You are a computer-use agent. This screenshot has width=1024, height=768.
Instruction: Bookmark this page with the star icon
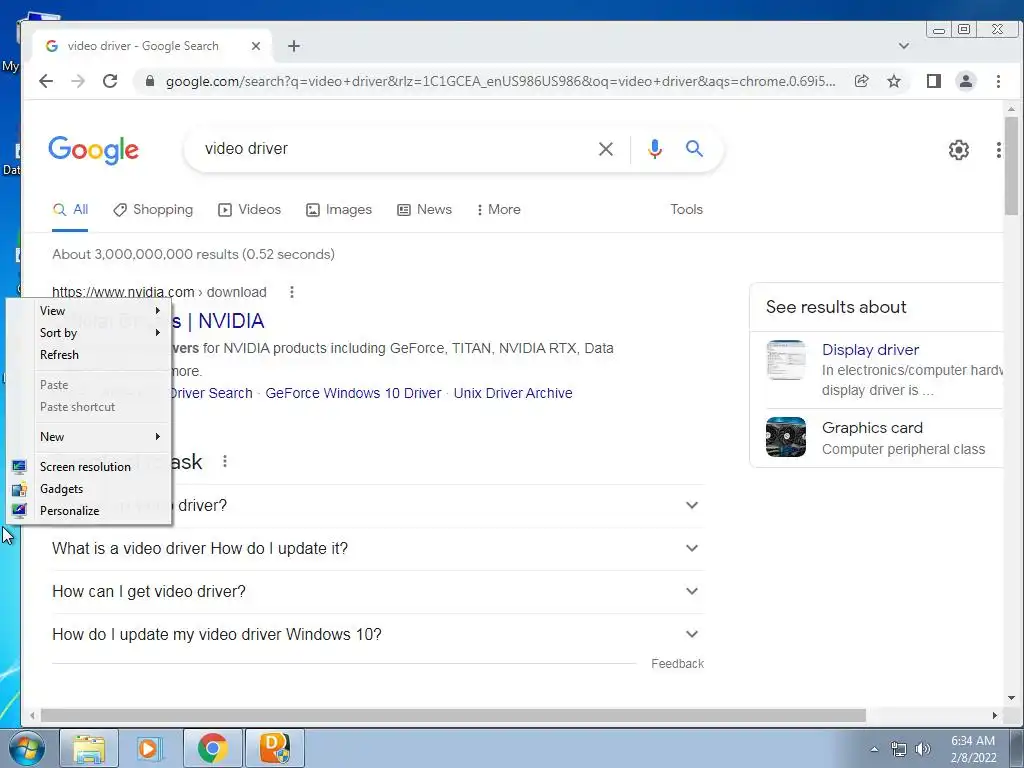tap(894, 81)
